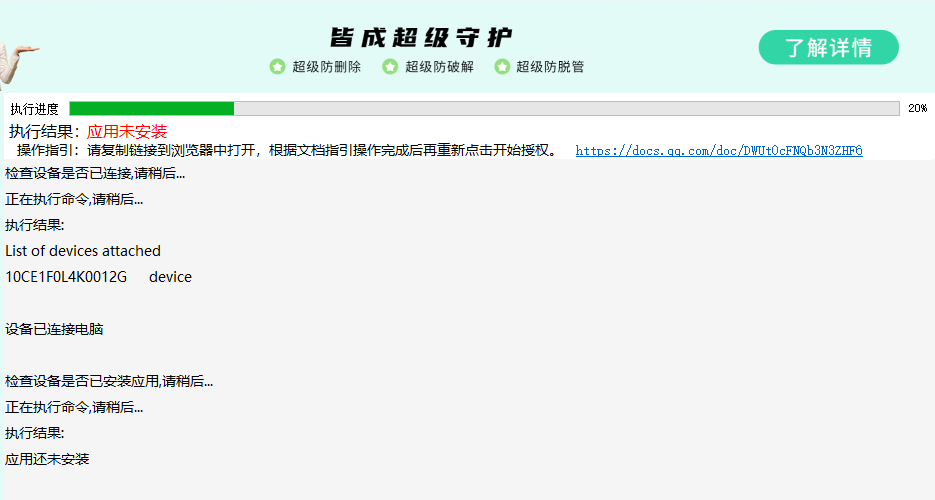Click the 超级防破解 label
This screenshot has width=935, height=500.
click(439, 67)
